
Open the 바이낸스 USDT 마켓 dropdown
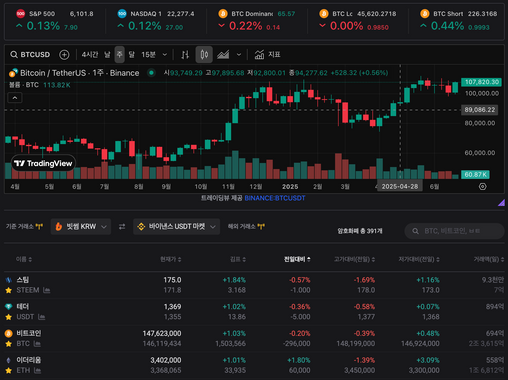176,227
